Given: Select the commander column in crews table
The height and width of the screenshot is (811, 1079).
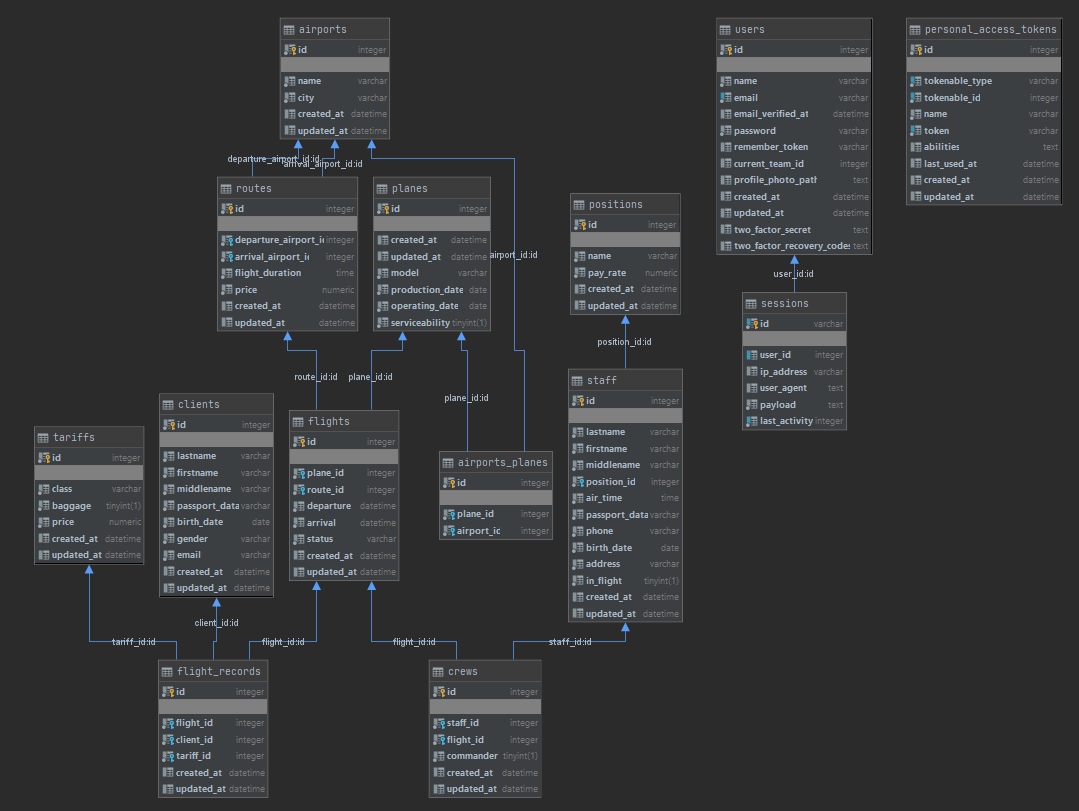Looking at the screenshot, I should [x=472, y=756].
